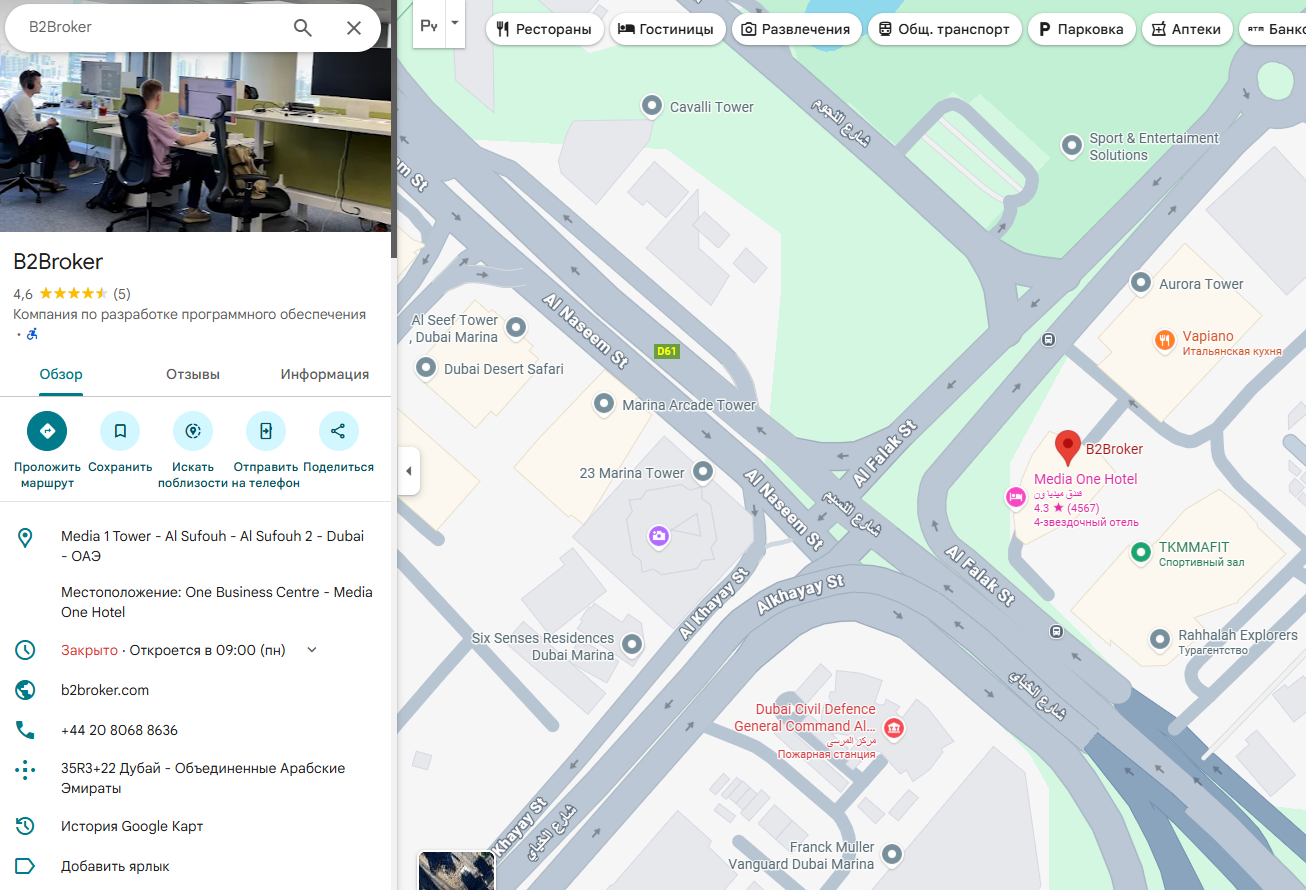Viewport: 1306px width, 890px height.
Task: Send place to phone icon
Action: [266, 431]
